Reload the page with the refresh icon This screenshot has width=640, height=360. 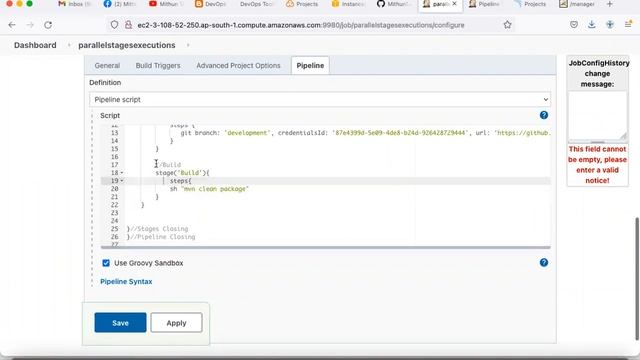[48, 25]
